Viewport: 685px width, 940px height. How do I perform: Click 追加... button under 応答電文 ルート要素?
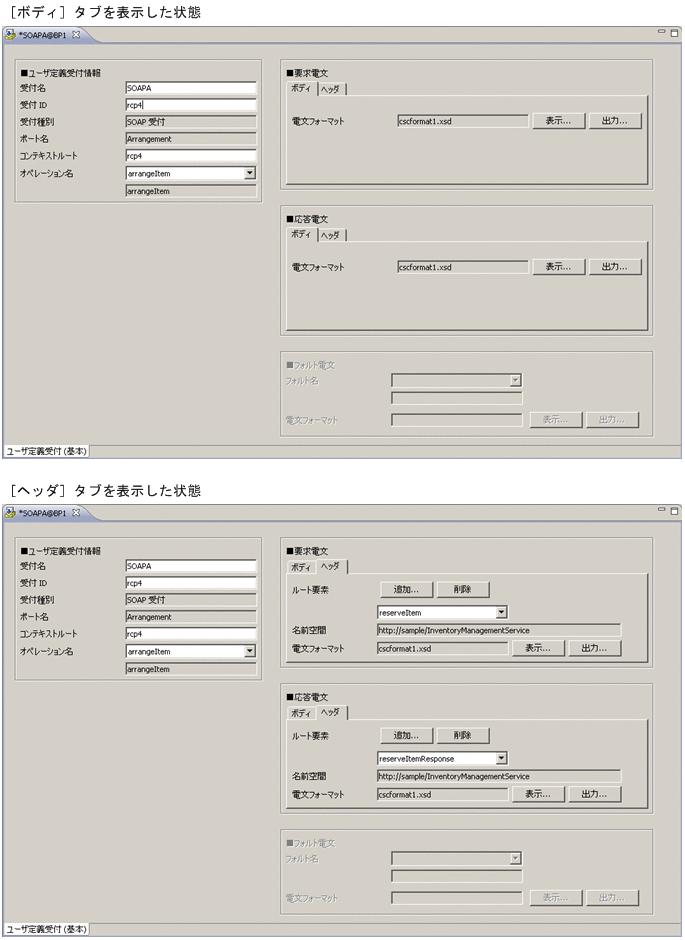click(x=406, y=735)
